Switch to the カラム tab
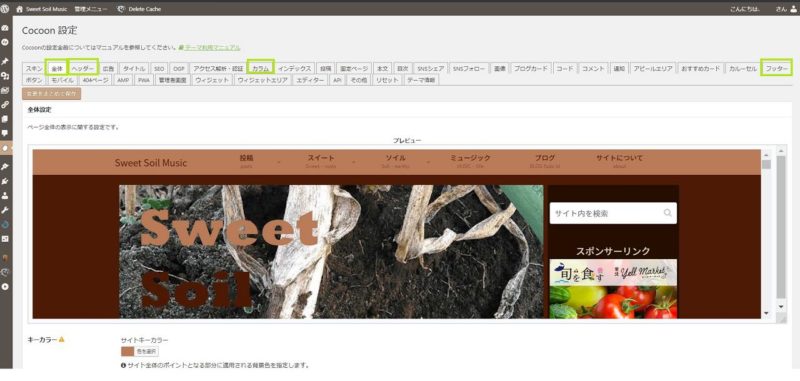800x381 pixels. [260, 68]
